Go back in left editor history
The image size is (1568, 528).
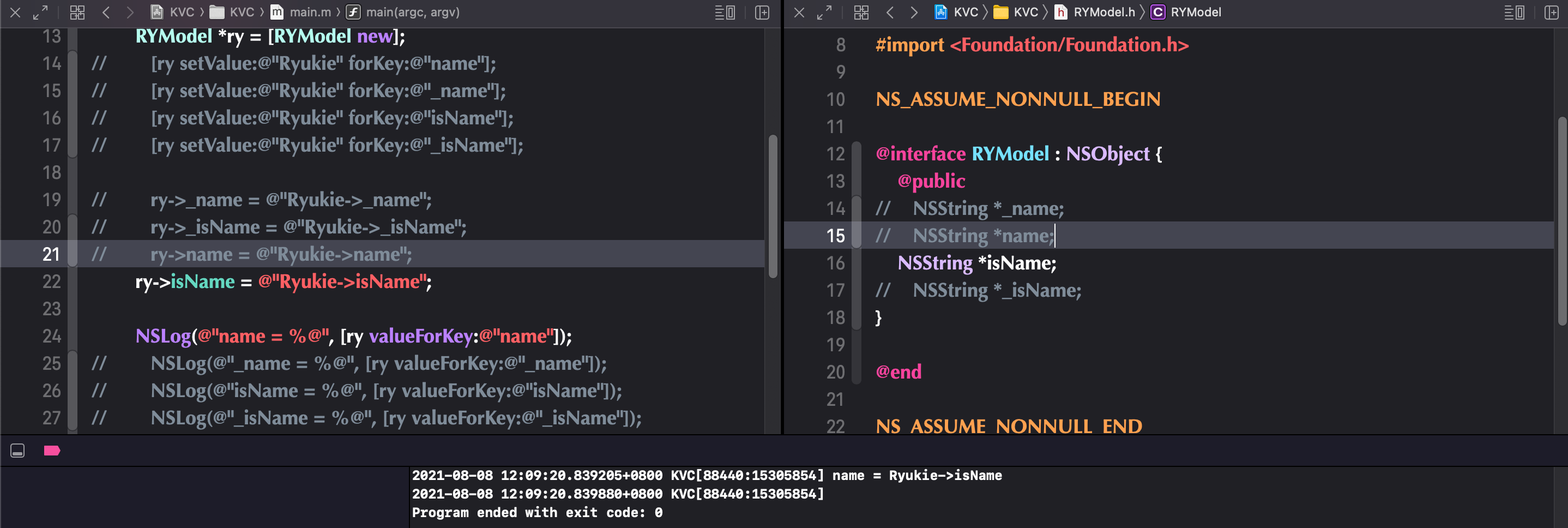pos(106,12)
